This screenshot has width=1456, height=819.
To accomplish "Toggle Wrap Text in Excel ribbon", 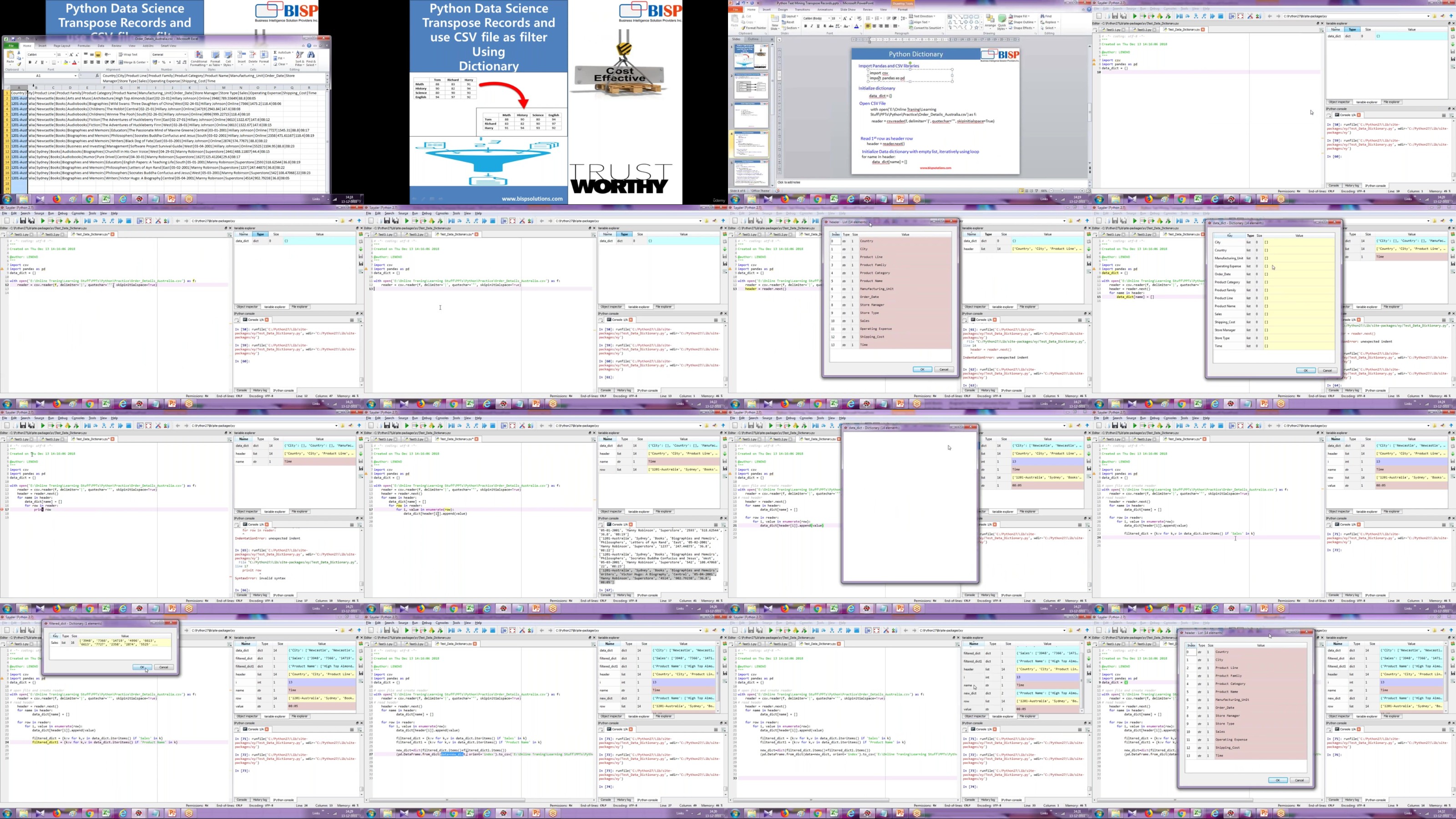I will click(128, 55).
